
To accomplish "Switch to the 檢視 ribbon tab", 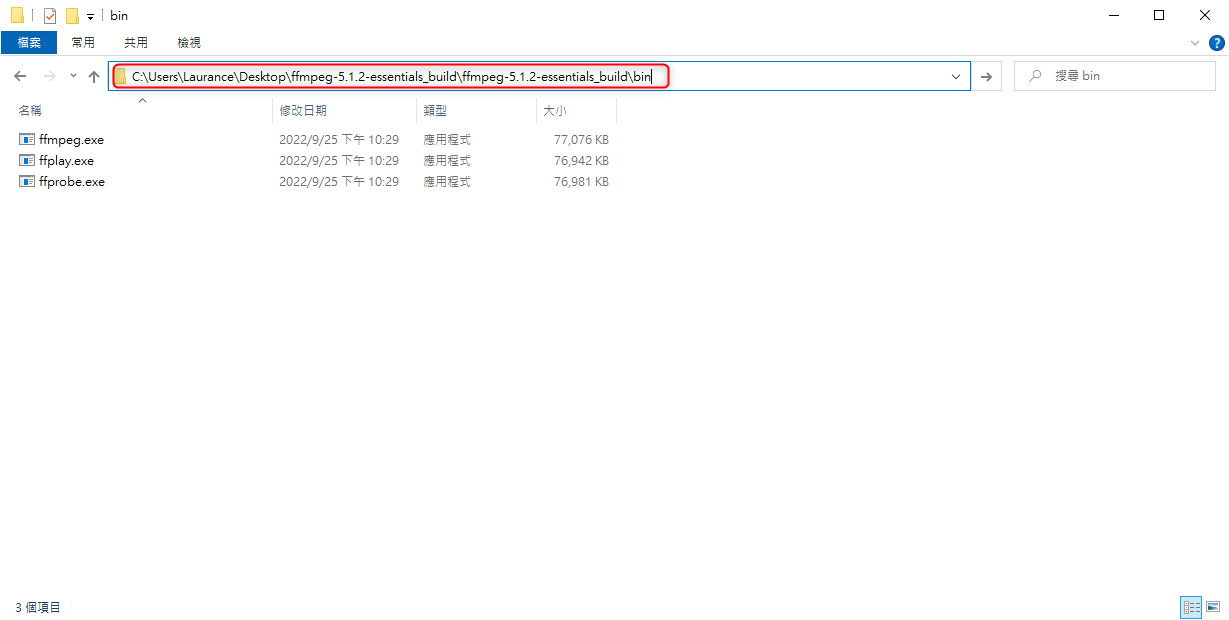I will point(189,42).
